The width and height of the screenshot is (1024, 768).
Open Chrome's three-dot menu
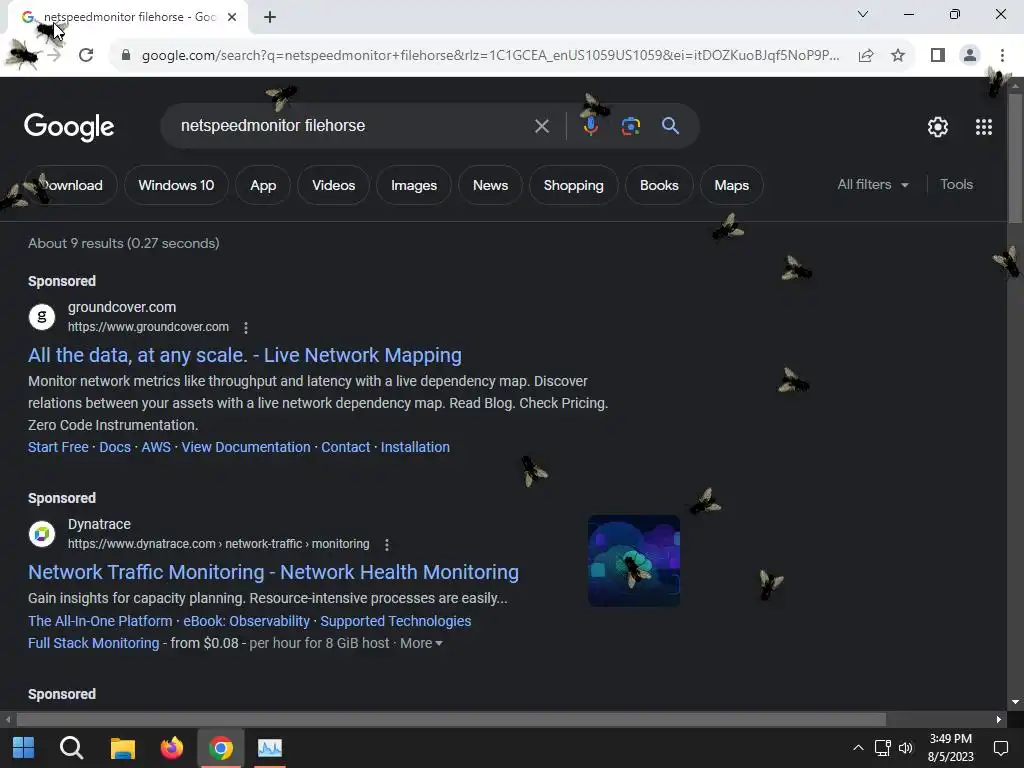pyautogui.click(x=1002, y=56)
